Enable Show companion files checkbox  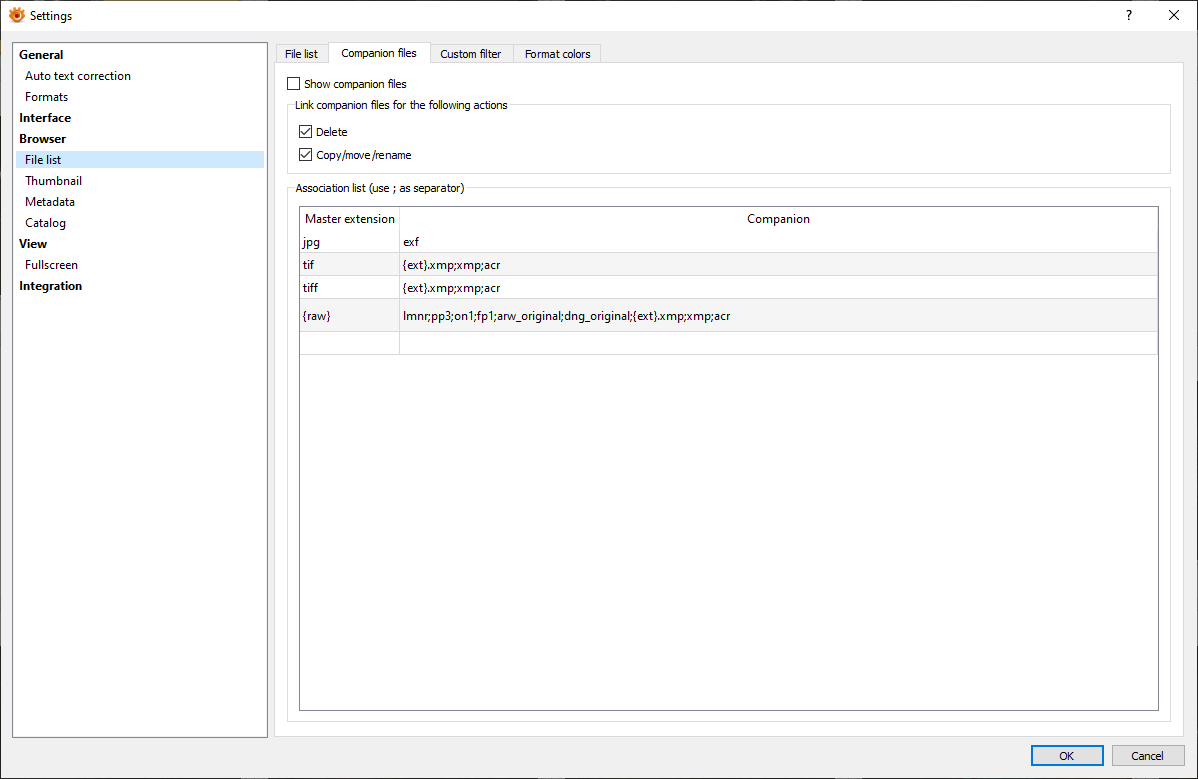pyautogui.click(x=294, y=84)
